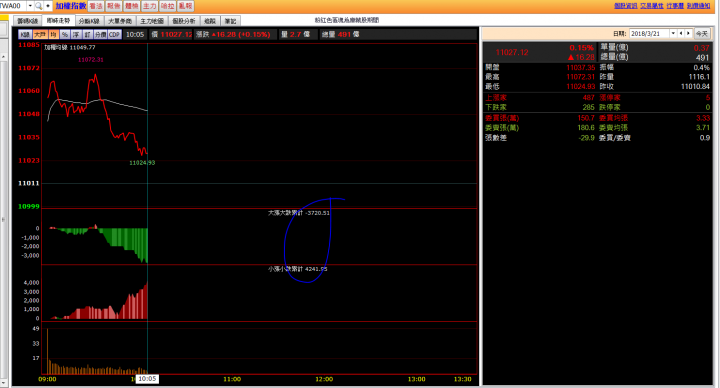Open the date picker dropdown for 2018/3/21

click(x=673, y=34)
